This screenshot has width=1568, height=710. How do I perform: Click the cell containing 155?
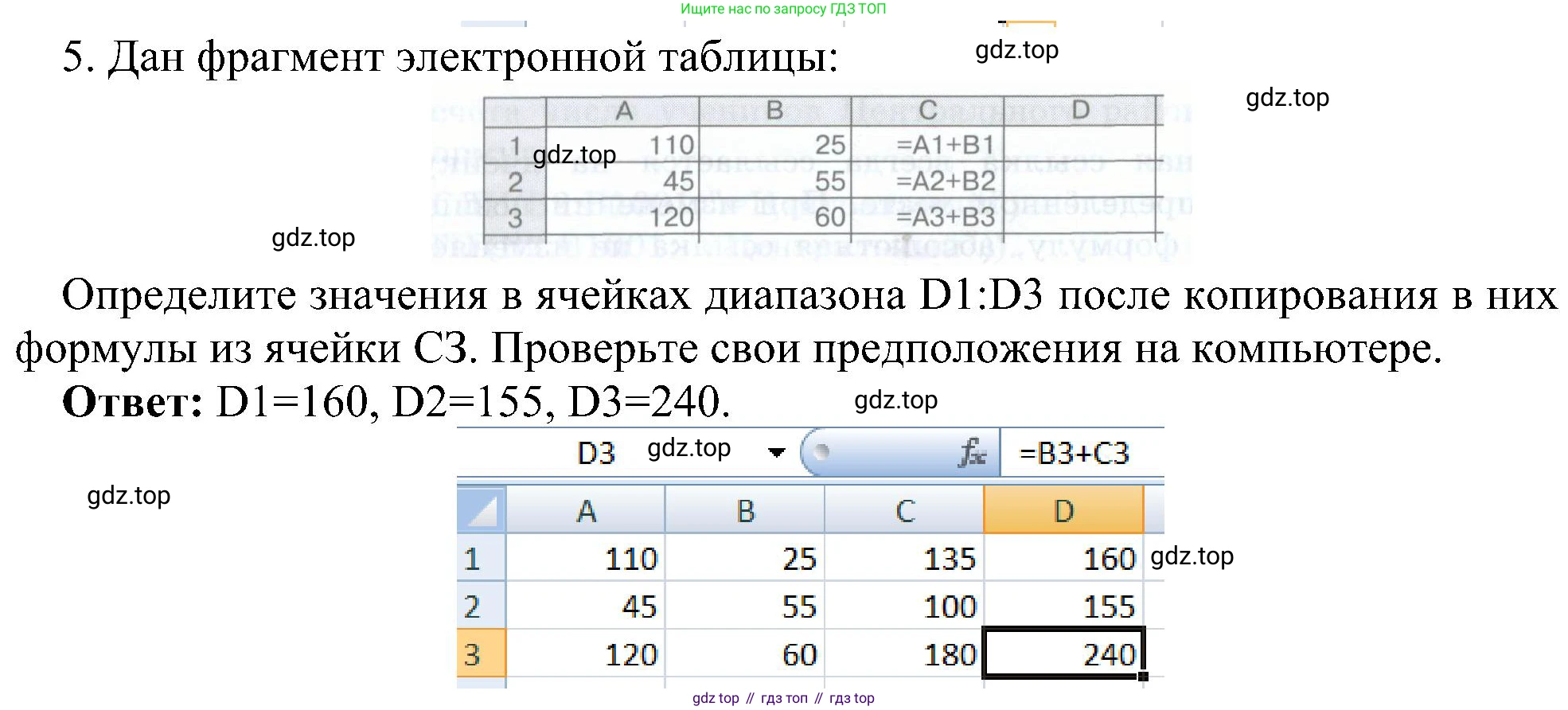1063,606
